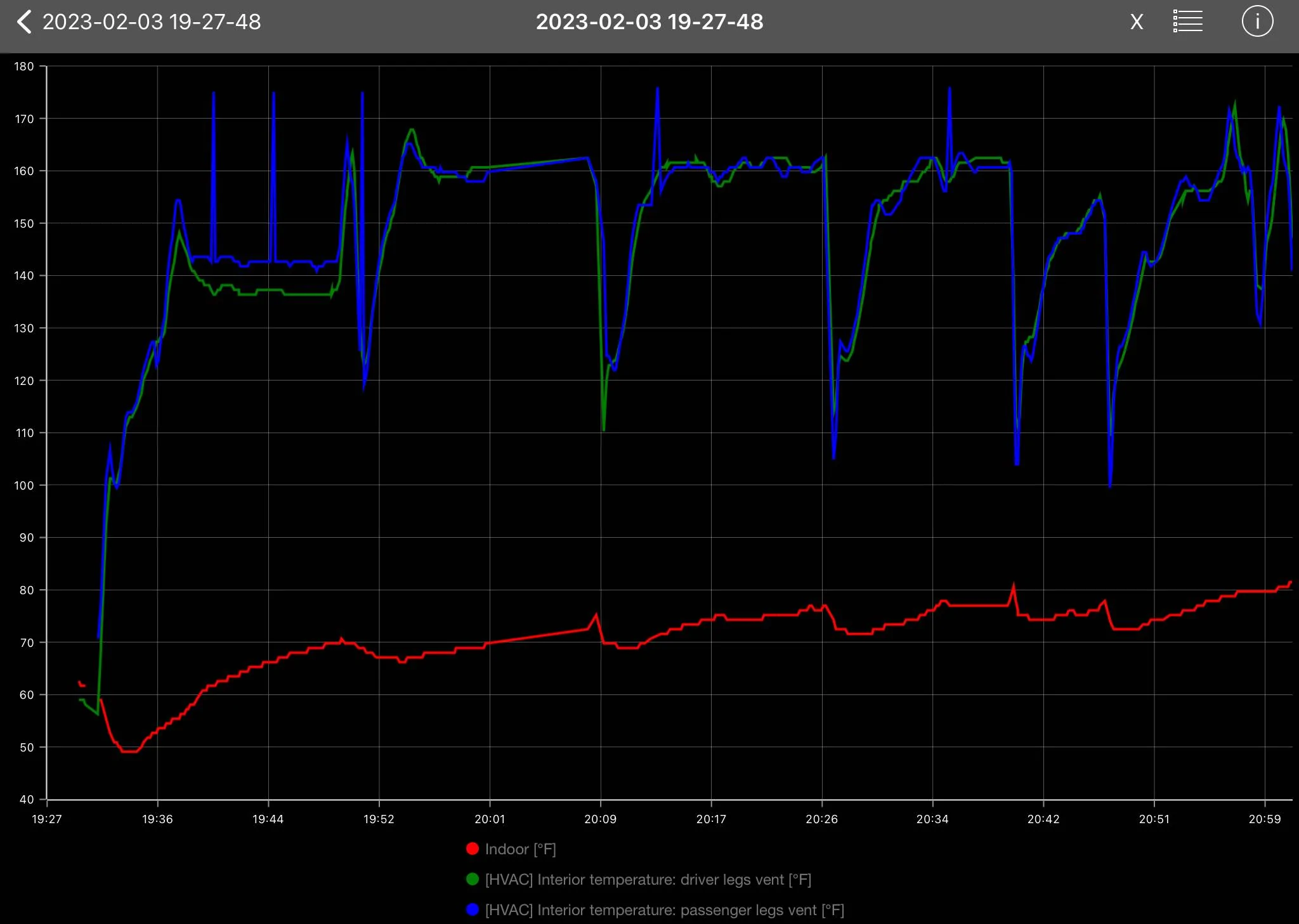
Task: Click the 20:17 time axis label
Action: pyautogui.click(x=711, y=819)
